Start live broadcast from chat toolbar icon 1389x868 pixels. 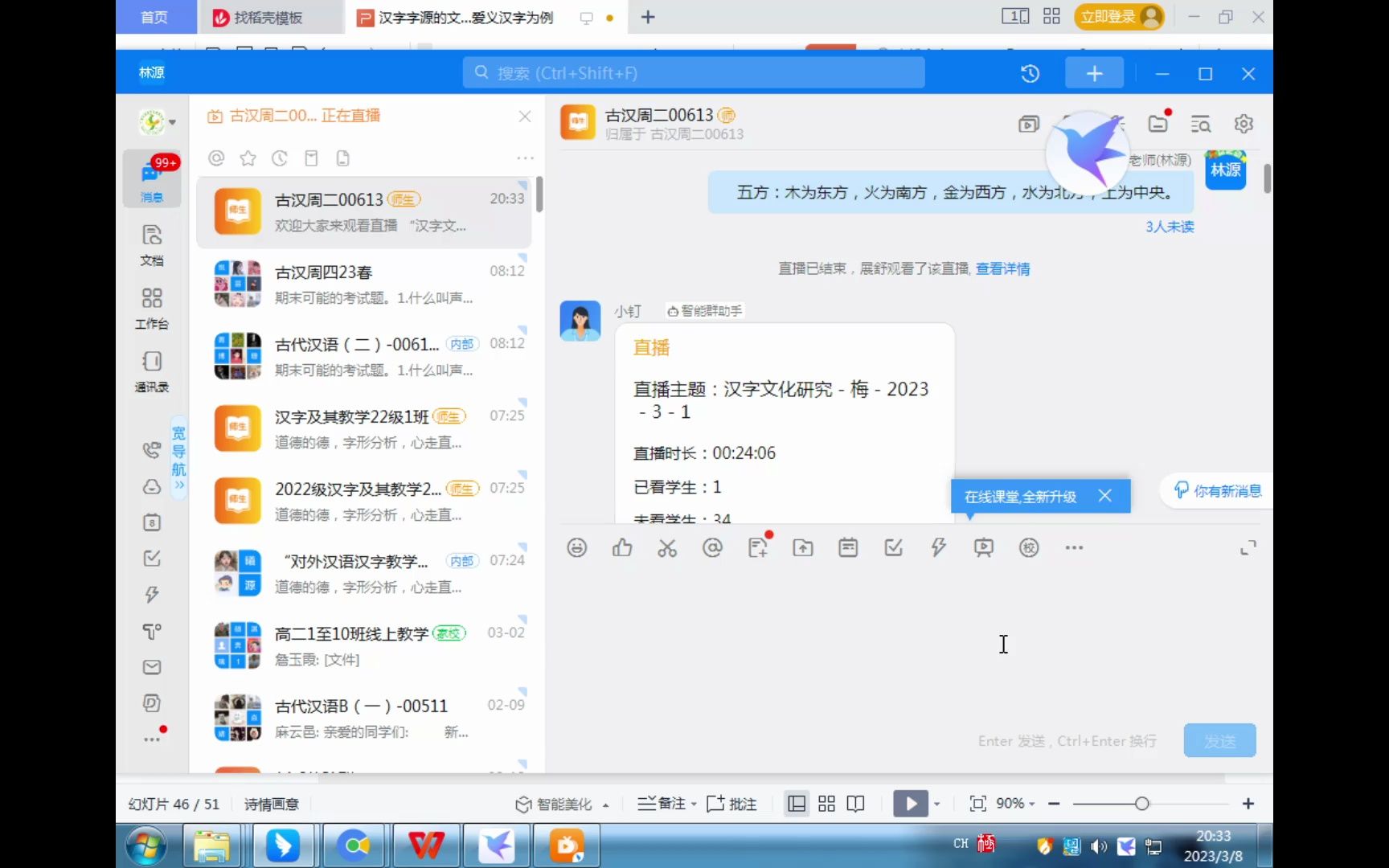[983, 548]
